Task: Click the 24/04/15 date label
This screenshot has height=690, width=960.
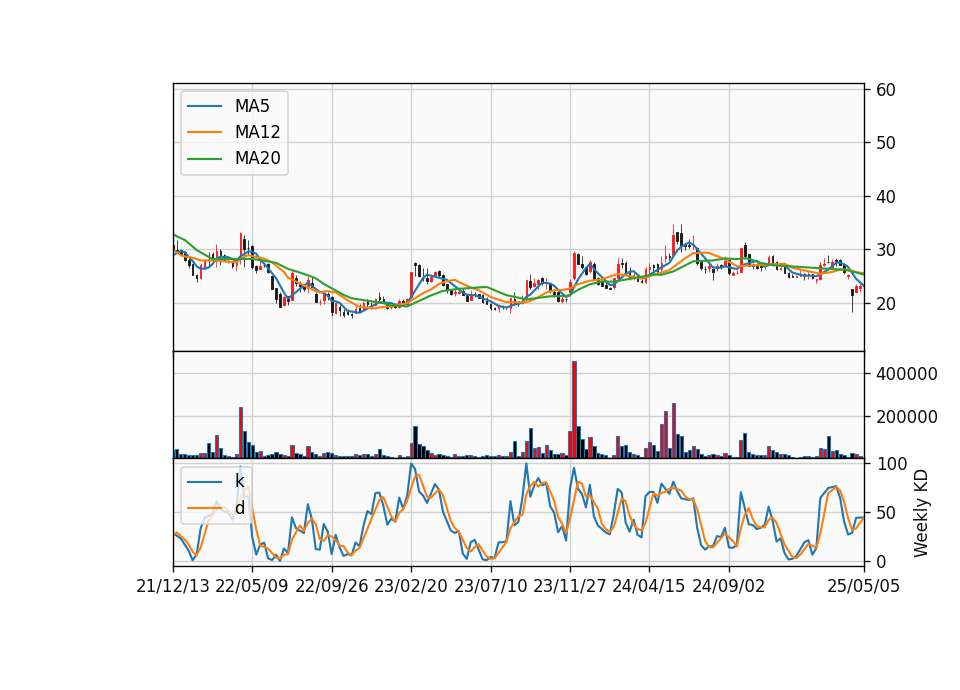Action: [649, 586]
